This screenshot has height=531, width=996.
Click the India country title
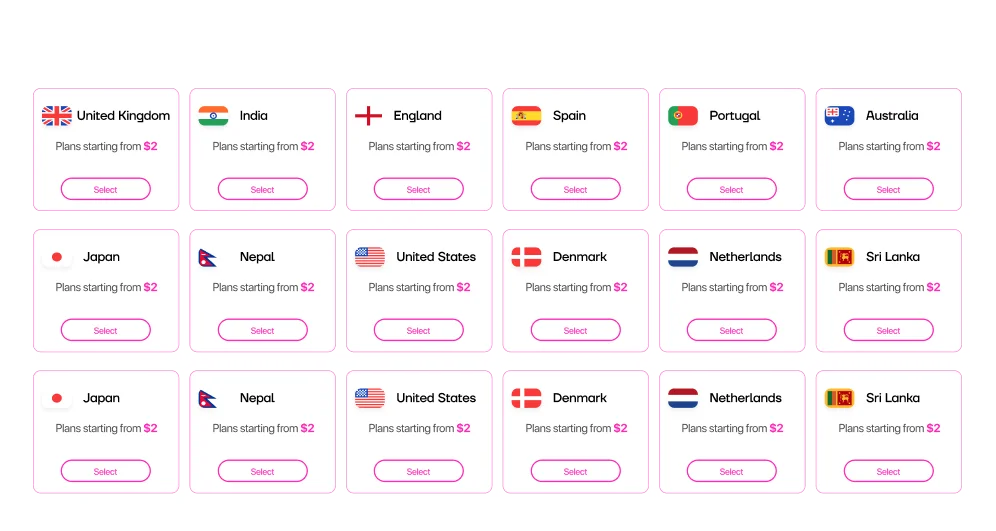(x=253, y=116)
